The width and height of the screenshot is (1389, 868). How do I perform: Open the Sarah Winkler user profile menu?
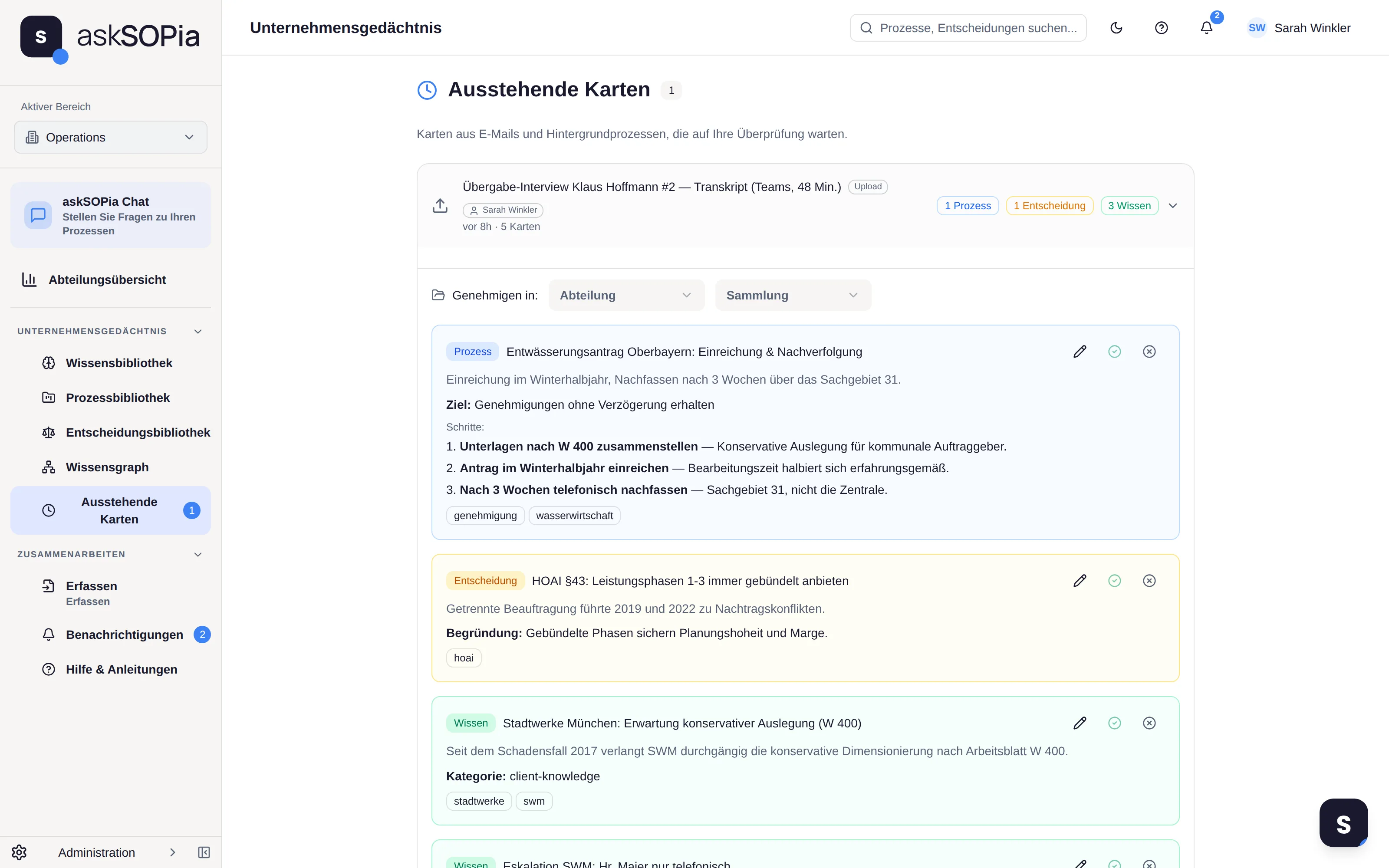[1299, 27]
